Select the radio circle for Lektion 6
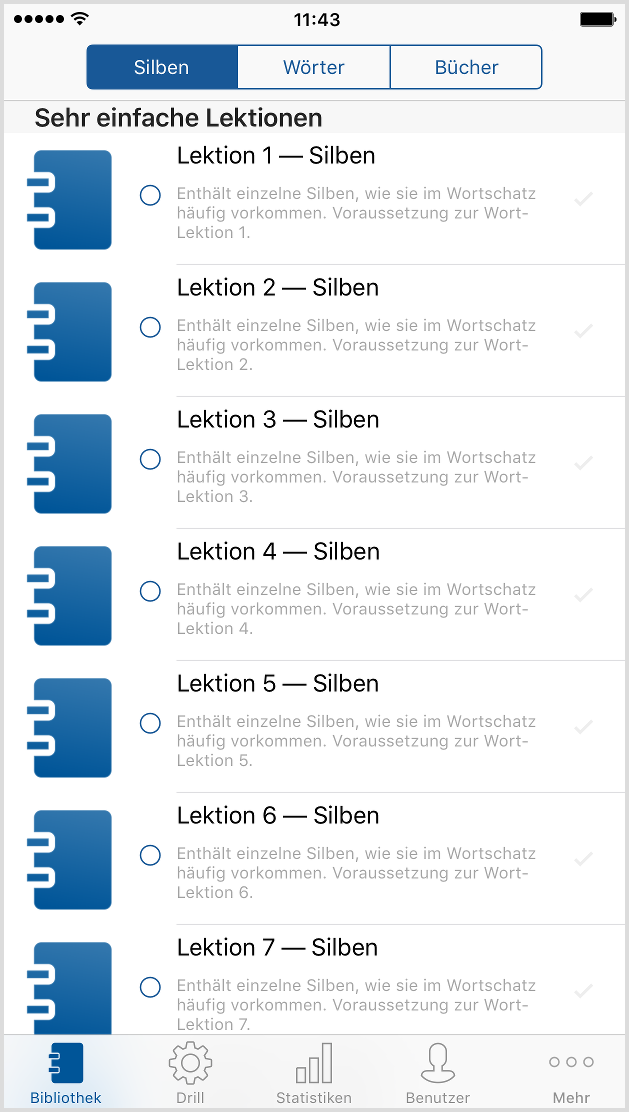Image resolution: width=629 pixels, height=1112 pixels. (x=150, y=855)
